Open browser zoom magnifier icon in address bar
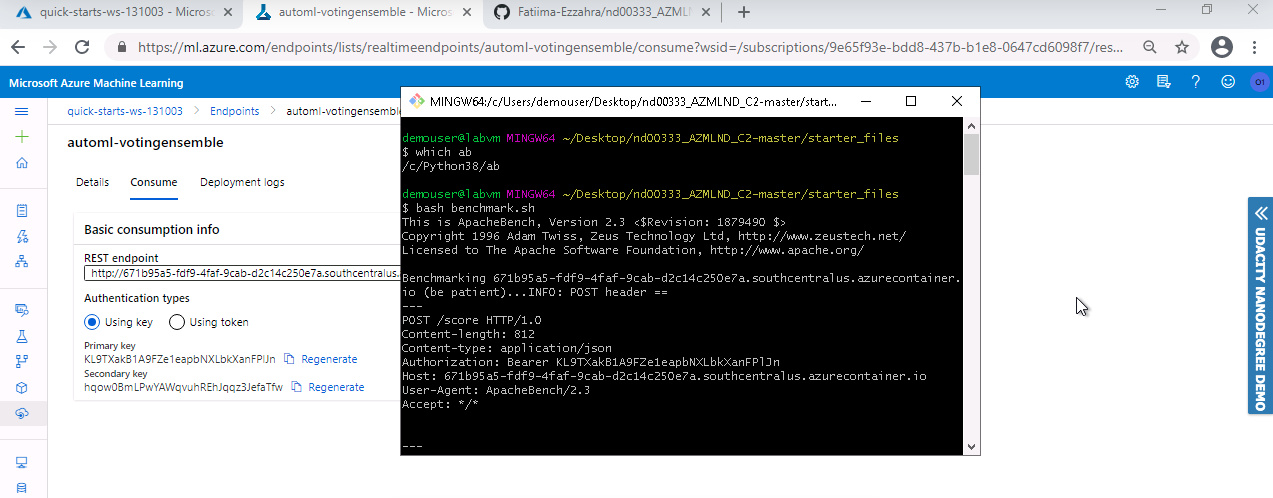Screen dimensions: 1273x498 coord(1151,47)
